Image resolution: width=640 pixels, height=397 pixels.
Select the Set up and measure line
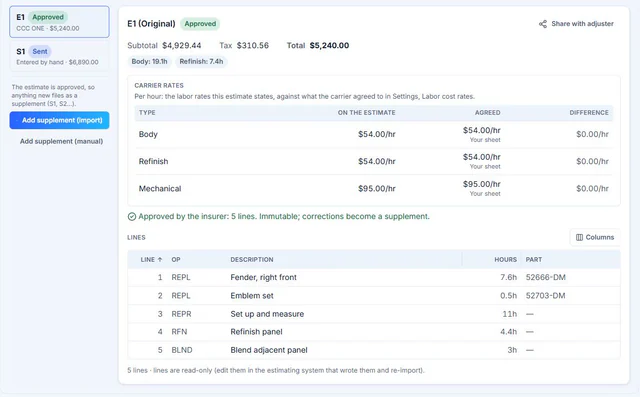click(374, 314)
